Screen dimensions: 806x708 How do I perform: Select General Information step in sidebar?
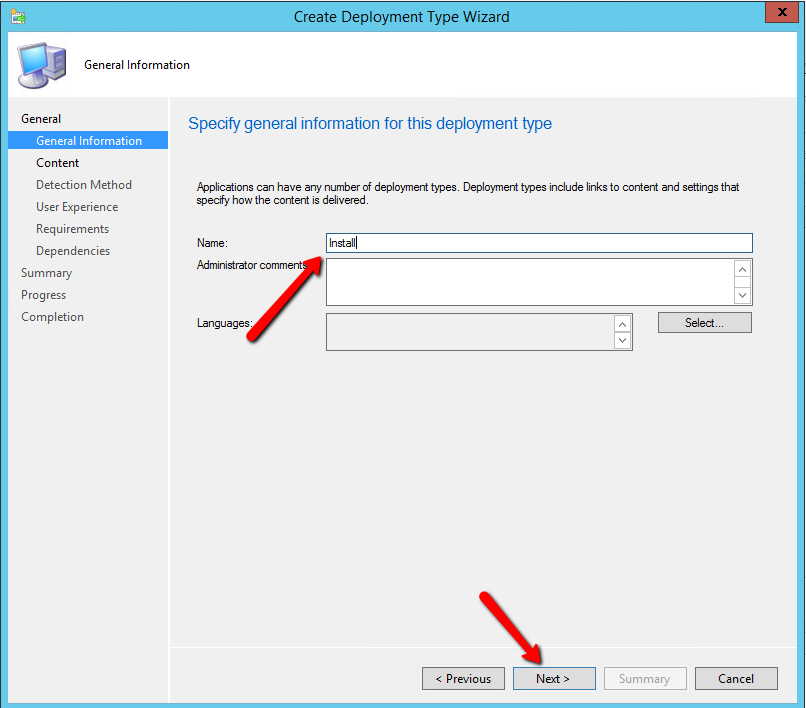coord(89,141)
